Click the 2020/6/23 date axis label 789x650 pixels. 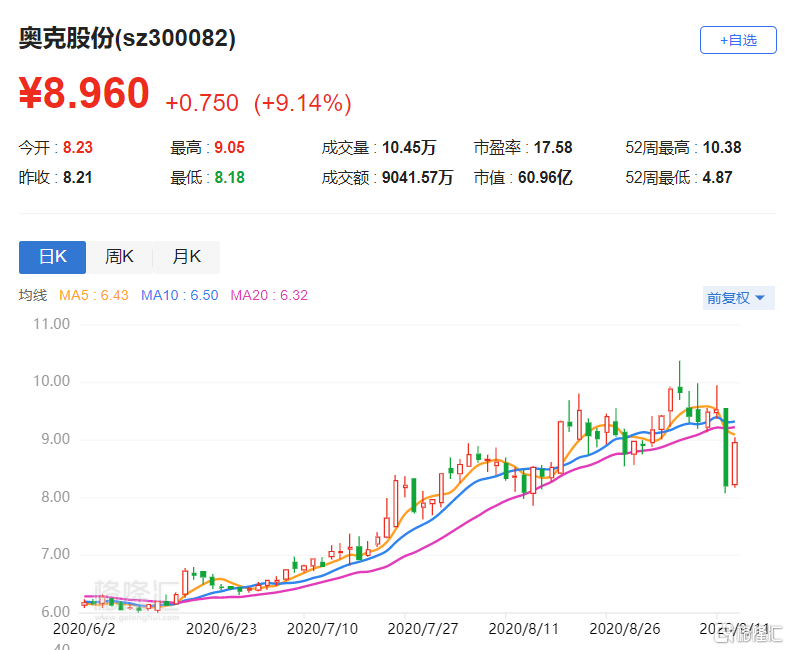[221, 629]
